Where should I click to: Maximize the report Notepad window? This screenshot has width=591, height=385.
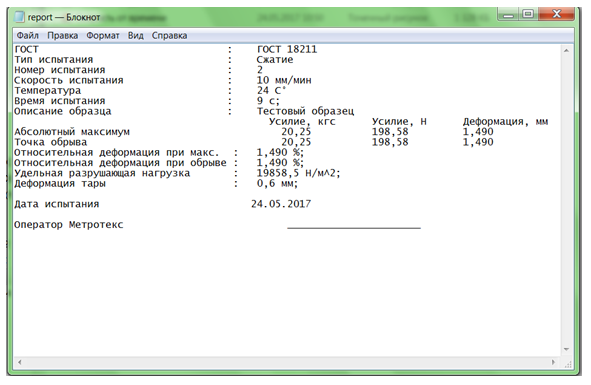528,14
